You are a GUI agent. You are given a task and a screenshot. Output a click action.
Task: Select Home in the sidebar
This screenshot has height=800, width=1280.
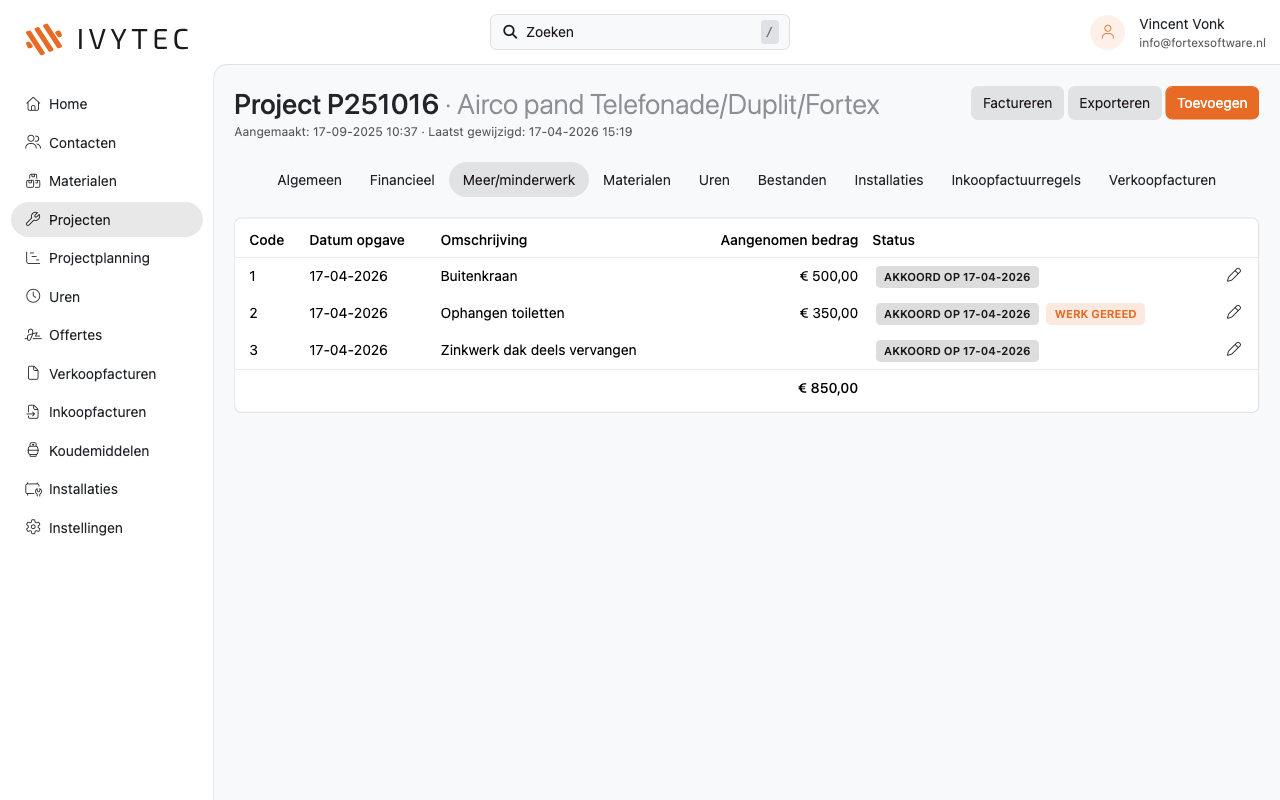pos(68,104)
